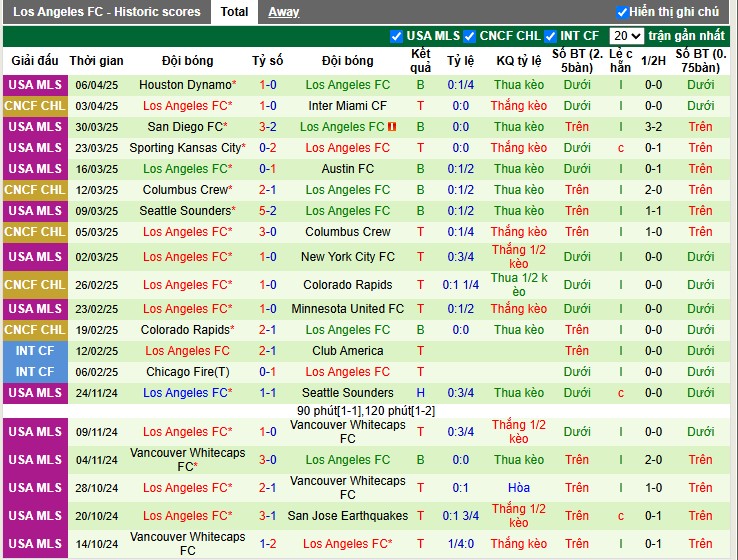The height and width of the screenshot is (560, 738).
Task: Click Colorado Rapids in the 26/02/25 row
Action: (347, 285)
